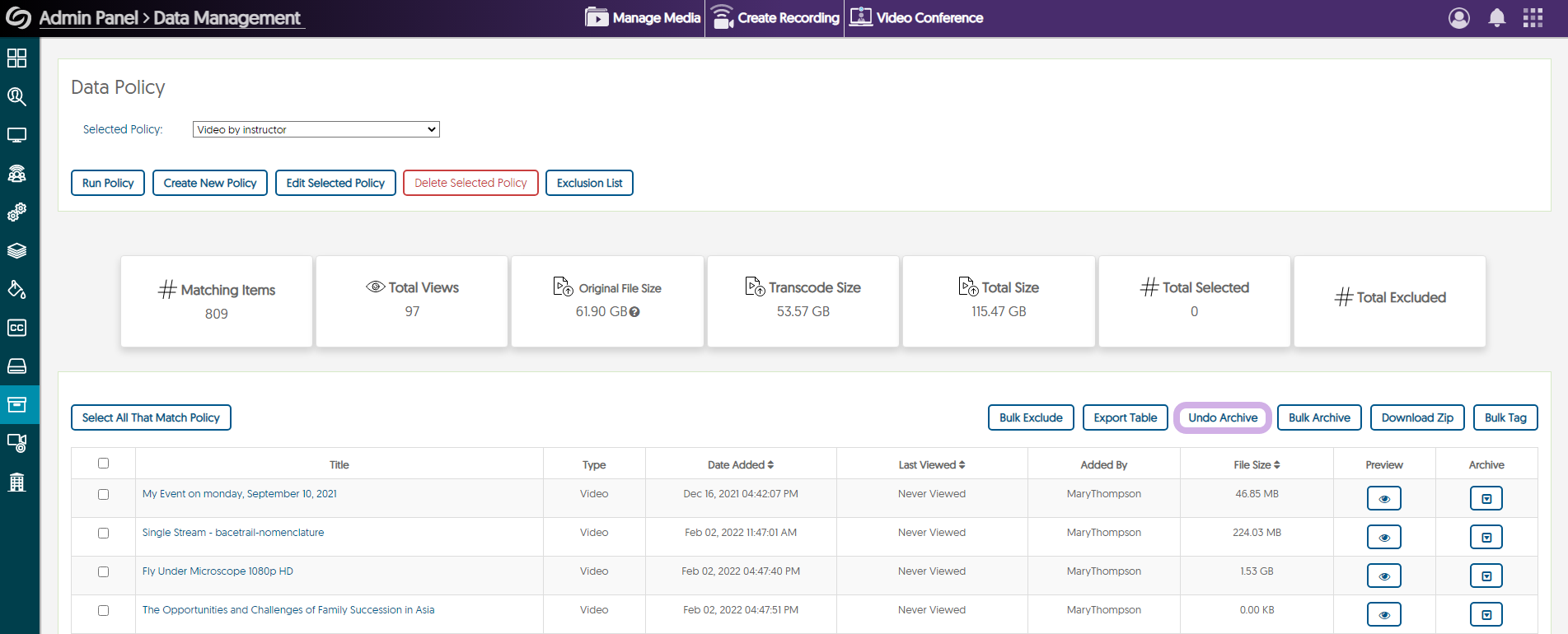Open user profile avatar icon
Viewport: 1568px width, 634px height.
1459,18
